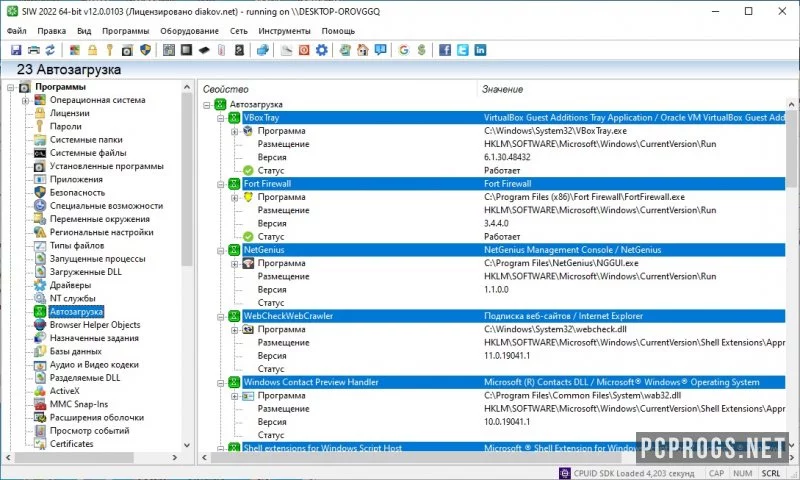Click the blue gear toolbar icon
800x480 pixels.
tap(321, 50)
